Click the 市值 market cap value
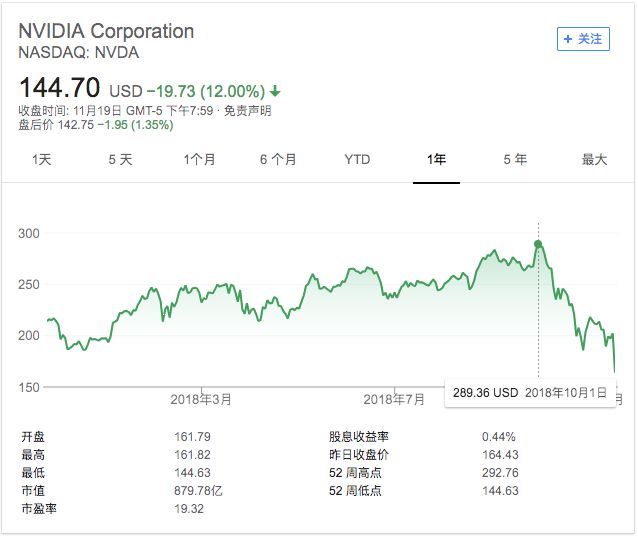The height and width of the screenshot is (536, 638). click(x=201, y=491)
